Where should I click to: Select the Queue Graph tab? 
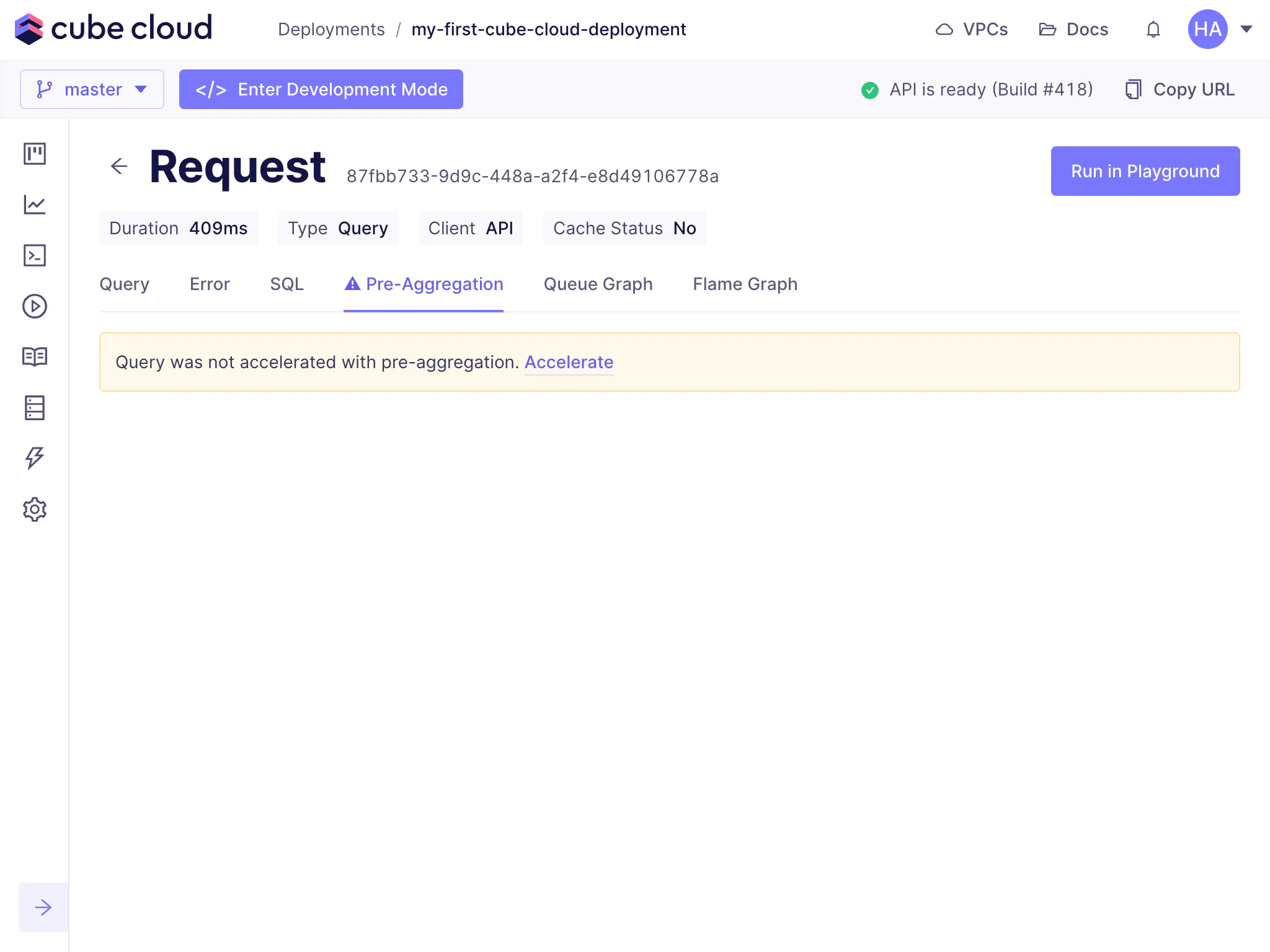598,284
